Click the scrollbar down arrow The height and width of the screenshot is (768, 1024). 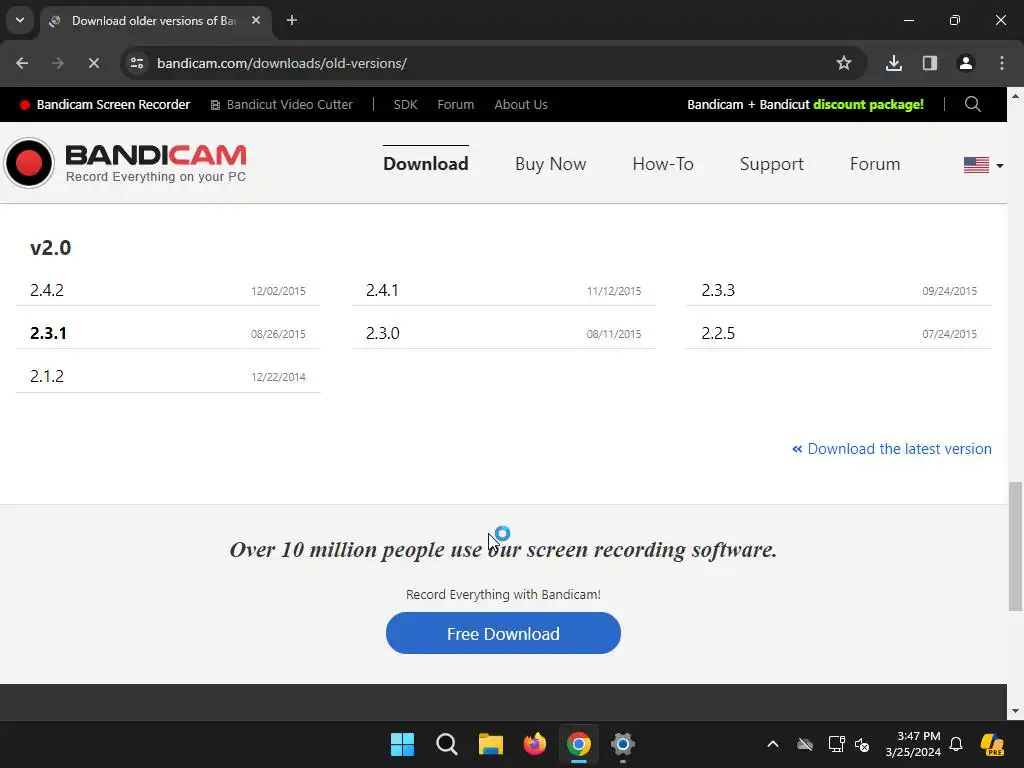click(x=1015, y=711)
